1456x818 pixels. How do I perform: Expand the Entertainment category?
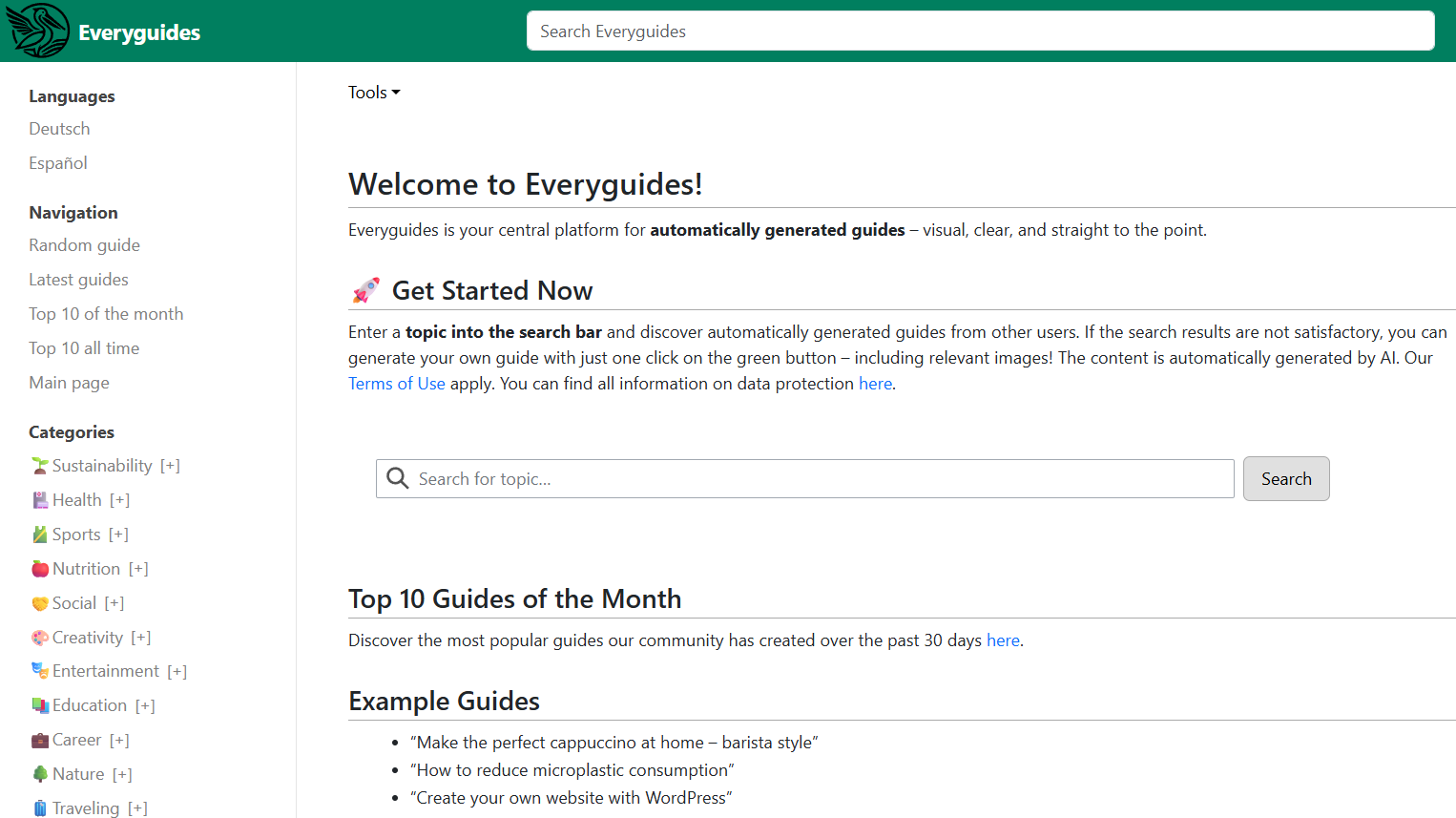click(177, 670)
